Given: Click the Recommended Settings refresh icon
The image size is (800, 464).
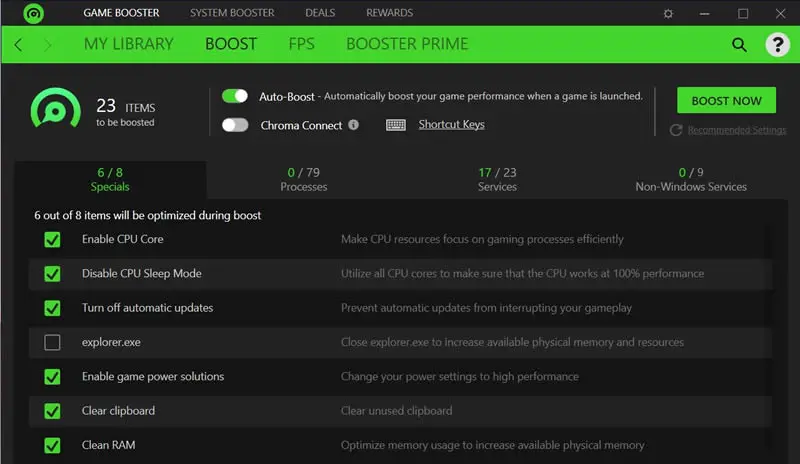Looking at the screenshot, I should [676, 130].
